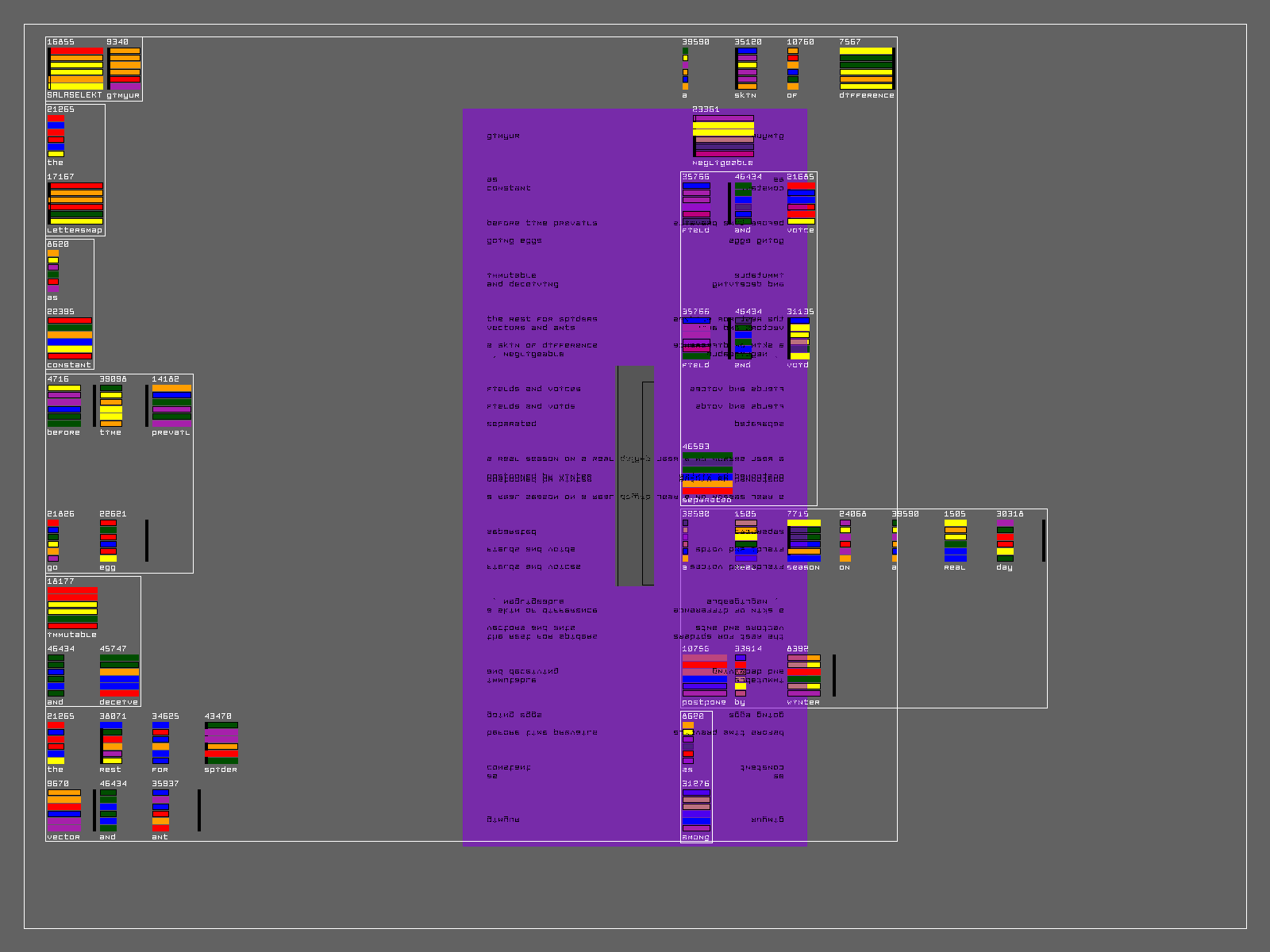Select the 'negligeable' block

pos(723,136)
